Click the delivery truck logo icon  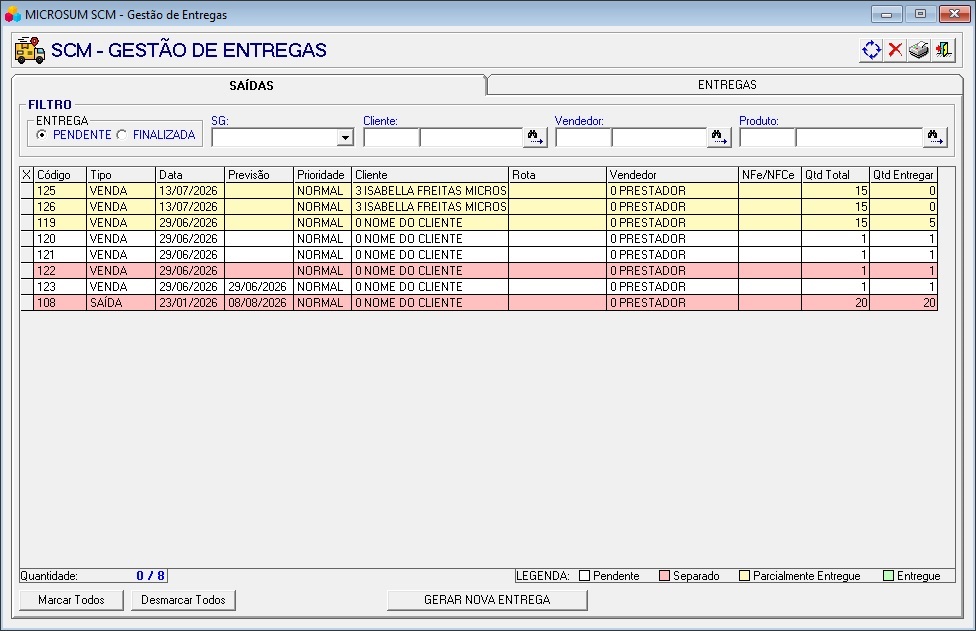(29, 50)
